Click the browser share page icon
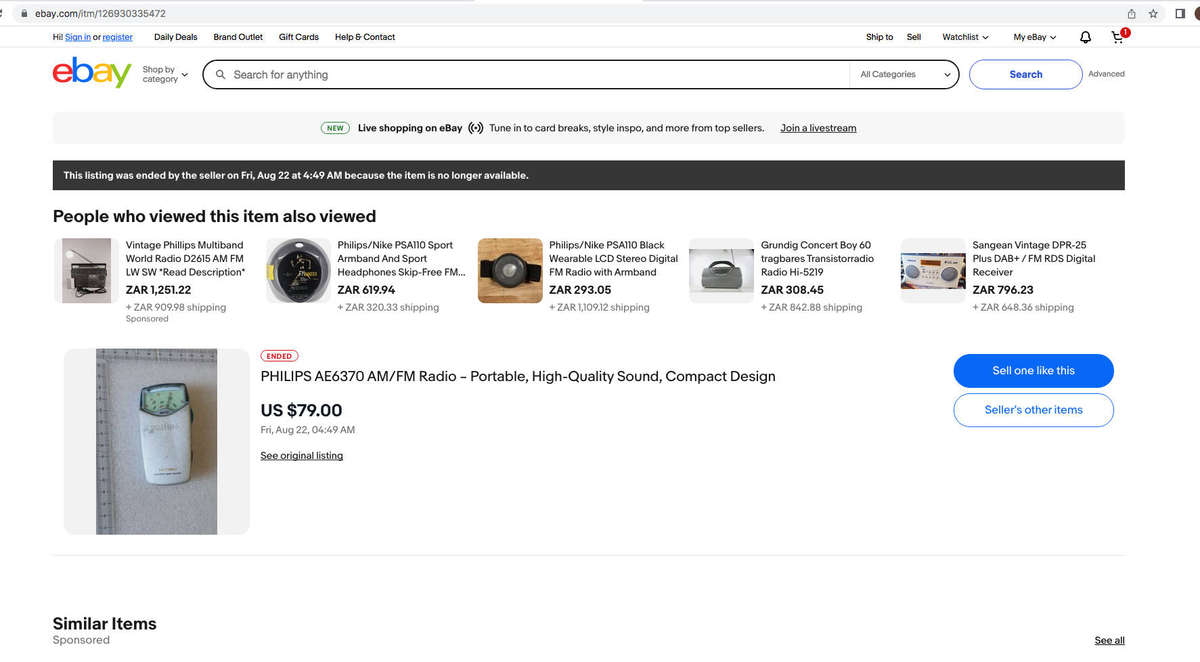The width and height of the screenshot is (1200, 662). pyautogui.click(x=1131, y=13)
